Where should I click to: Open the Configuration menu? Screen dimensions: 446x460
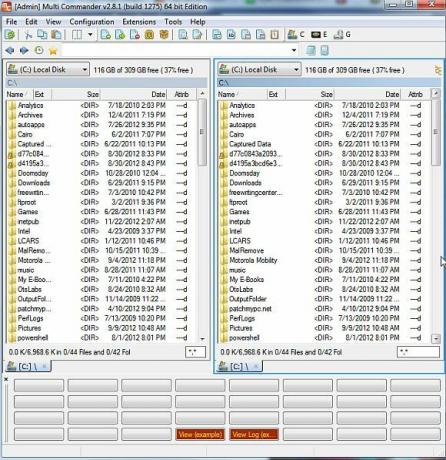92,22
